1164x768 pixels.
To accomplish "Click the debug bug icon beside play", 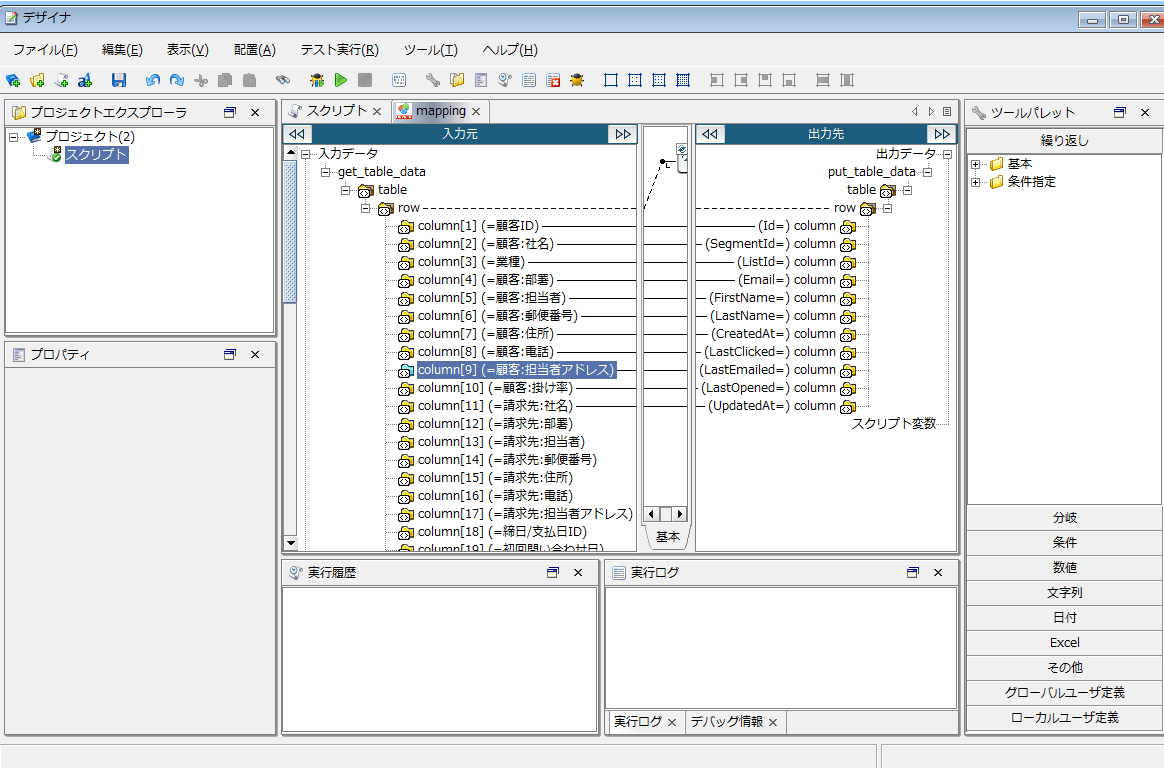I will (x=317, y=80).
